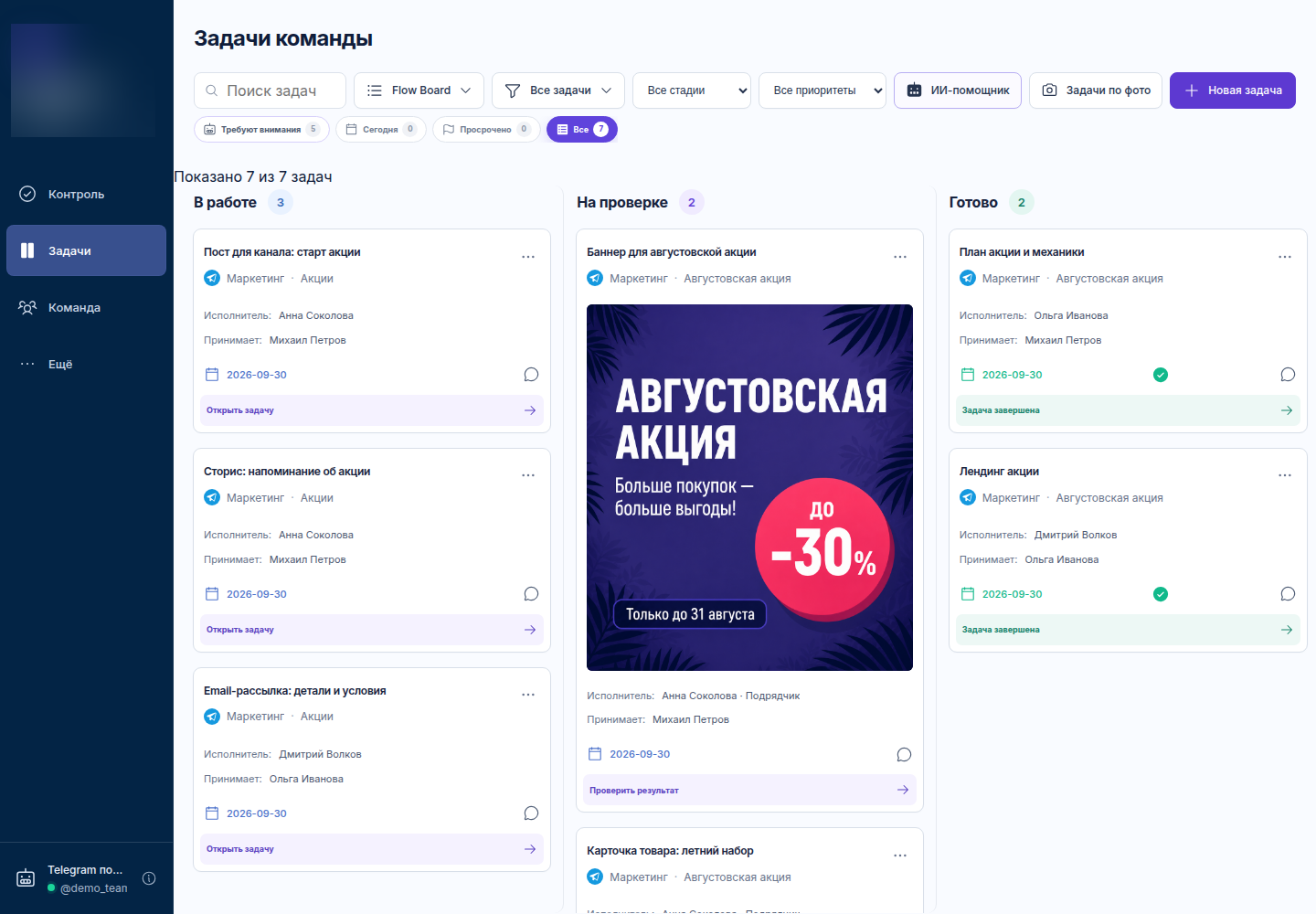This screenshot has width=1316, height=914.
Task: Filter by 'Сегодня' chip
Action: [x=380, y=130]
